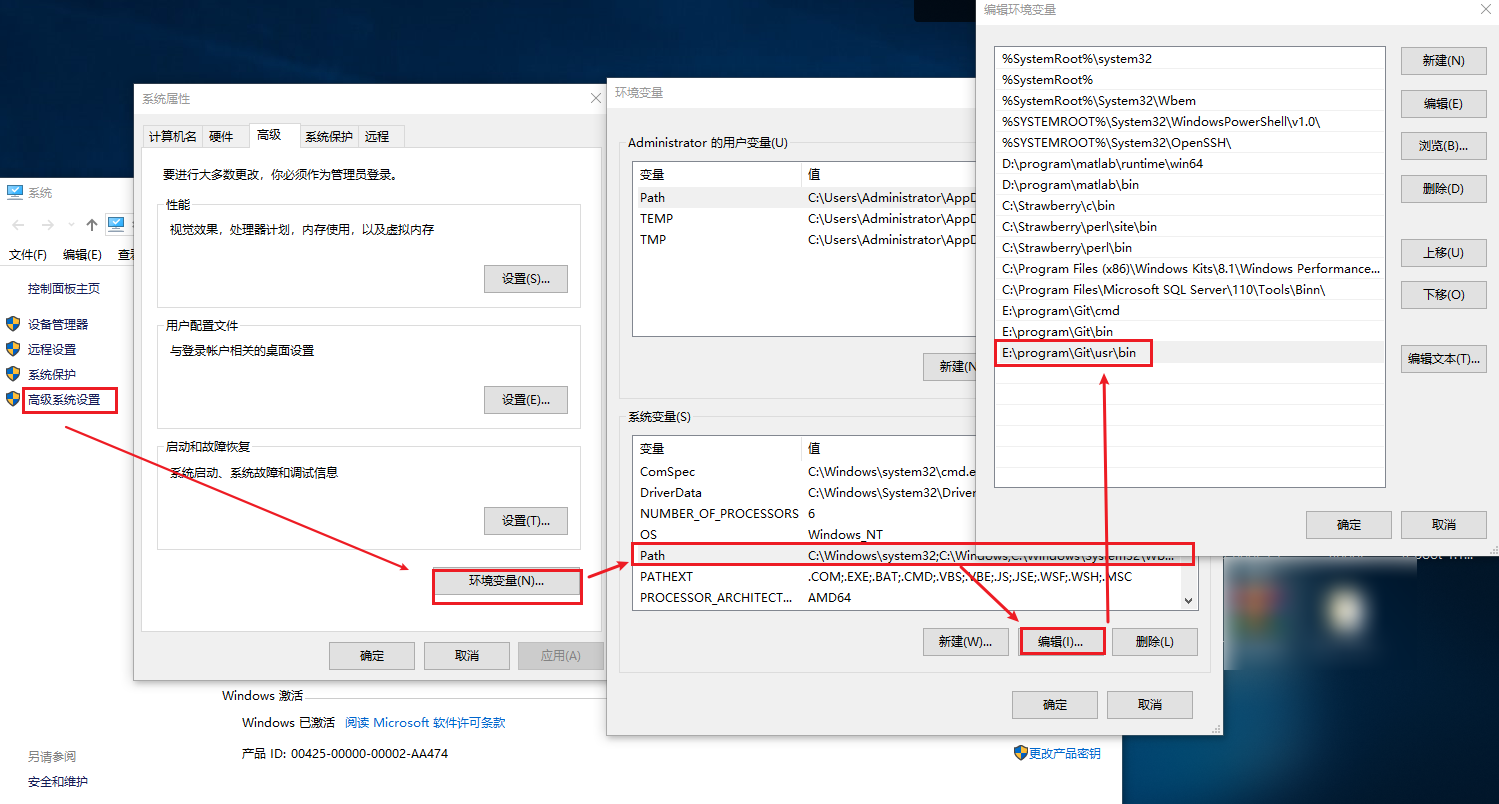Click 设置(E) button under 用户配置文件
This screenshot has width=1499, height=804.
[526, 400]
